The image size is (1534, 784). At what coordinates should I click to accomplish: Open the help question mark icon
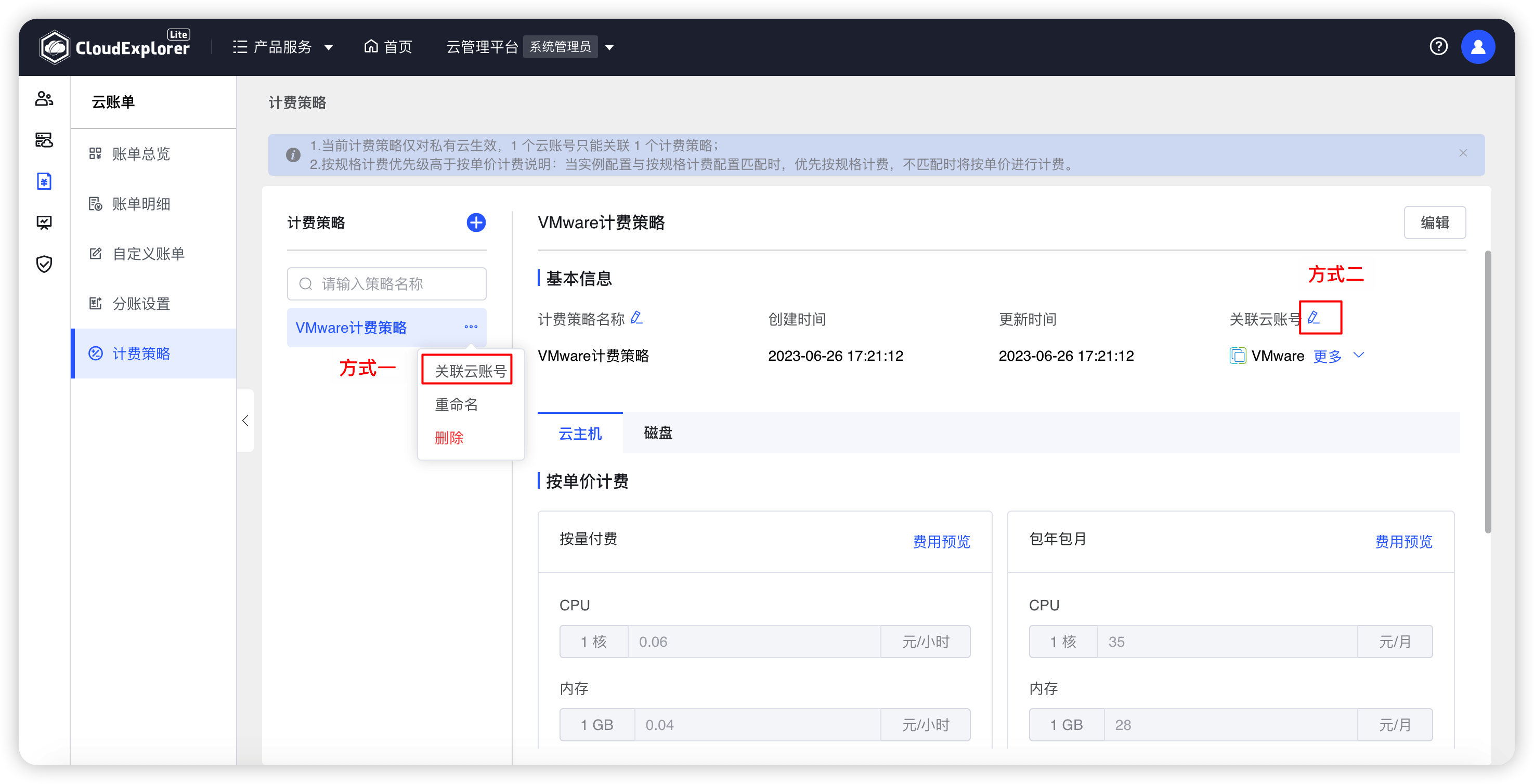[x=1438, y=46]
